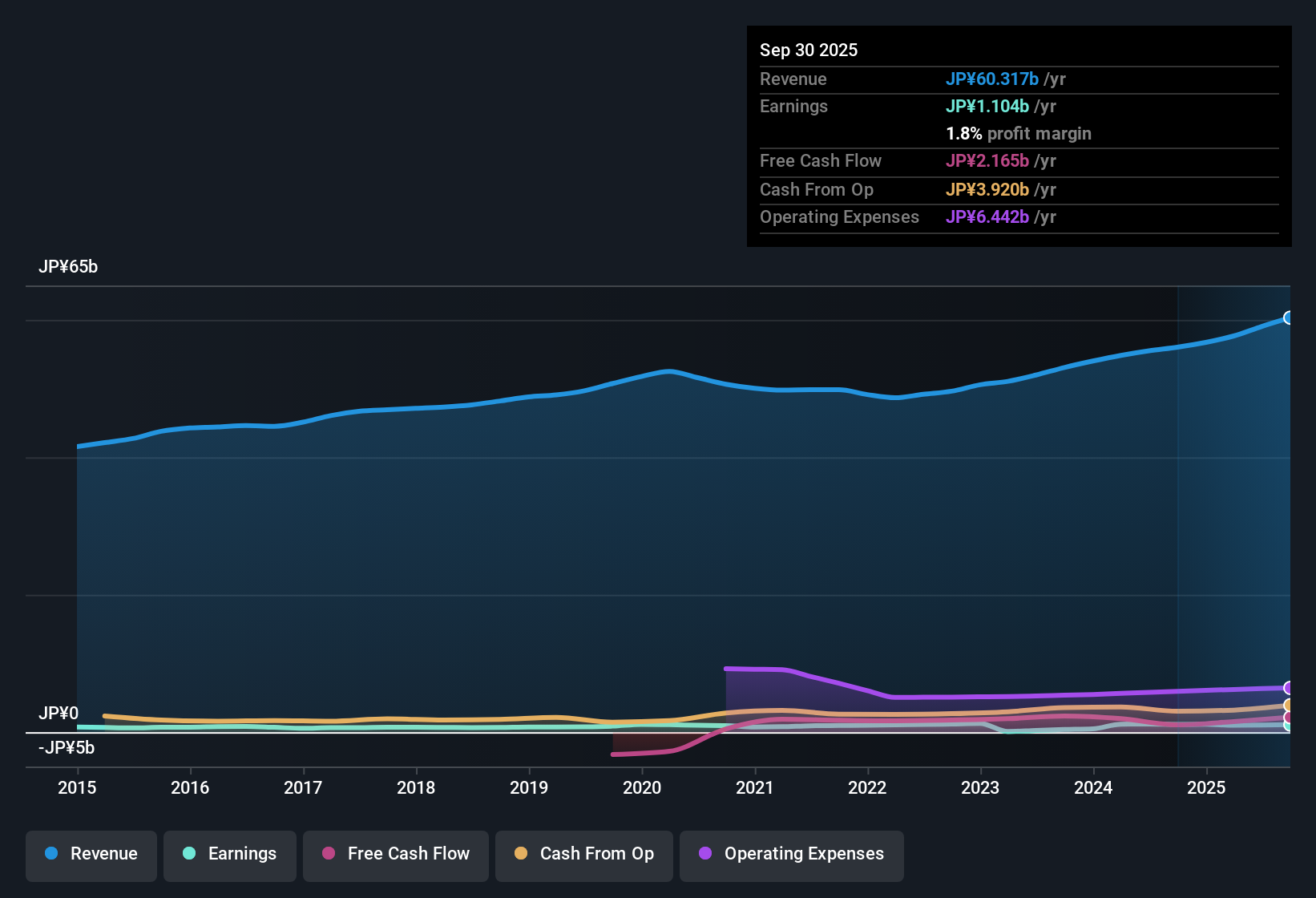Select 2025 on the timeline axis

1207,788
